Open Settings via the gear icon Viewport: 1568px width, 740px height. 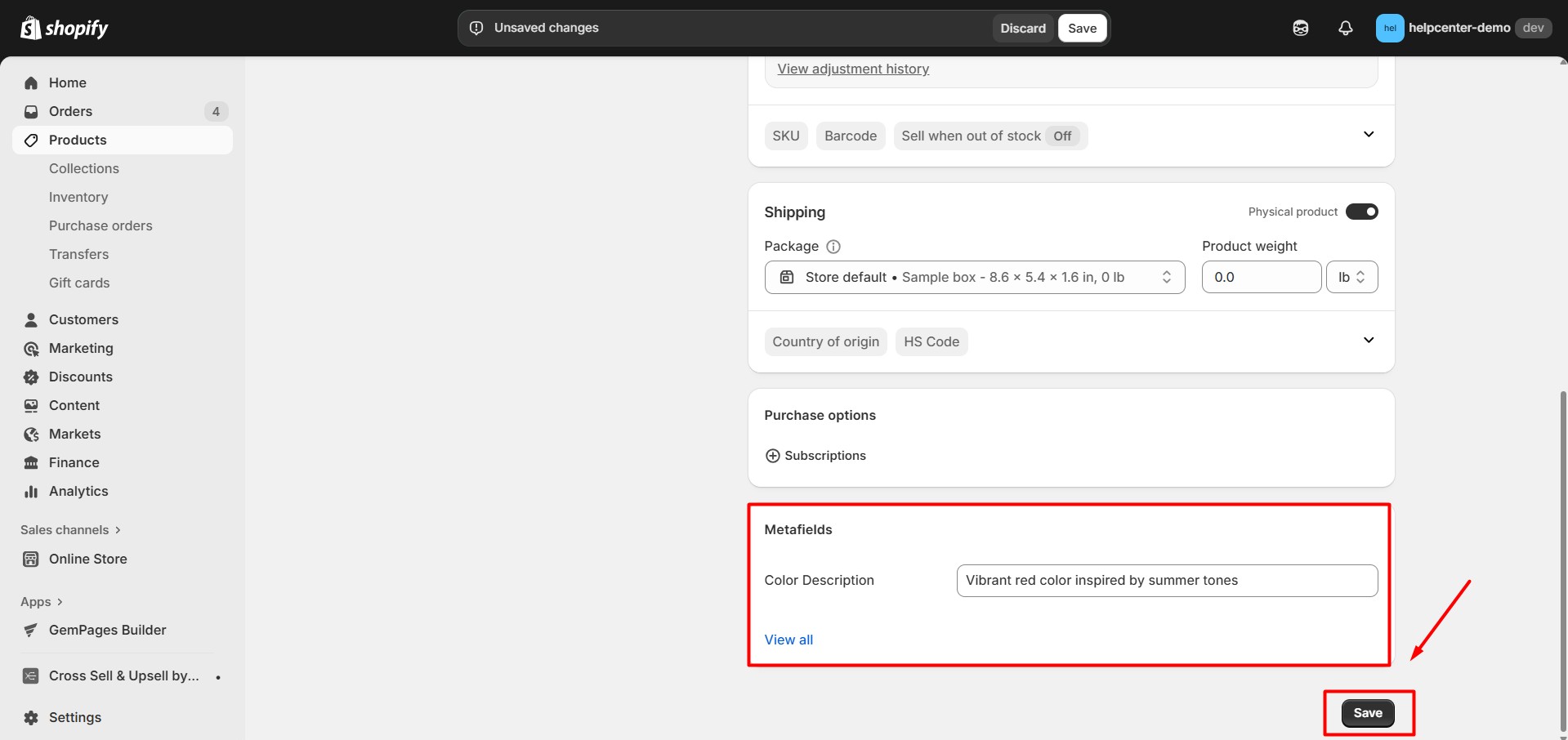pos(31,717)
